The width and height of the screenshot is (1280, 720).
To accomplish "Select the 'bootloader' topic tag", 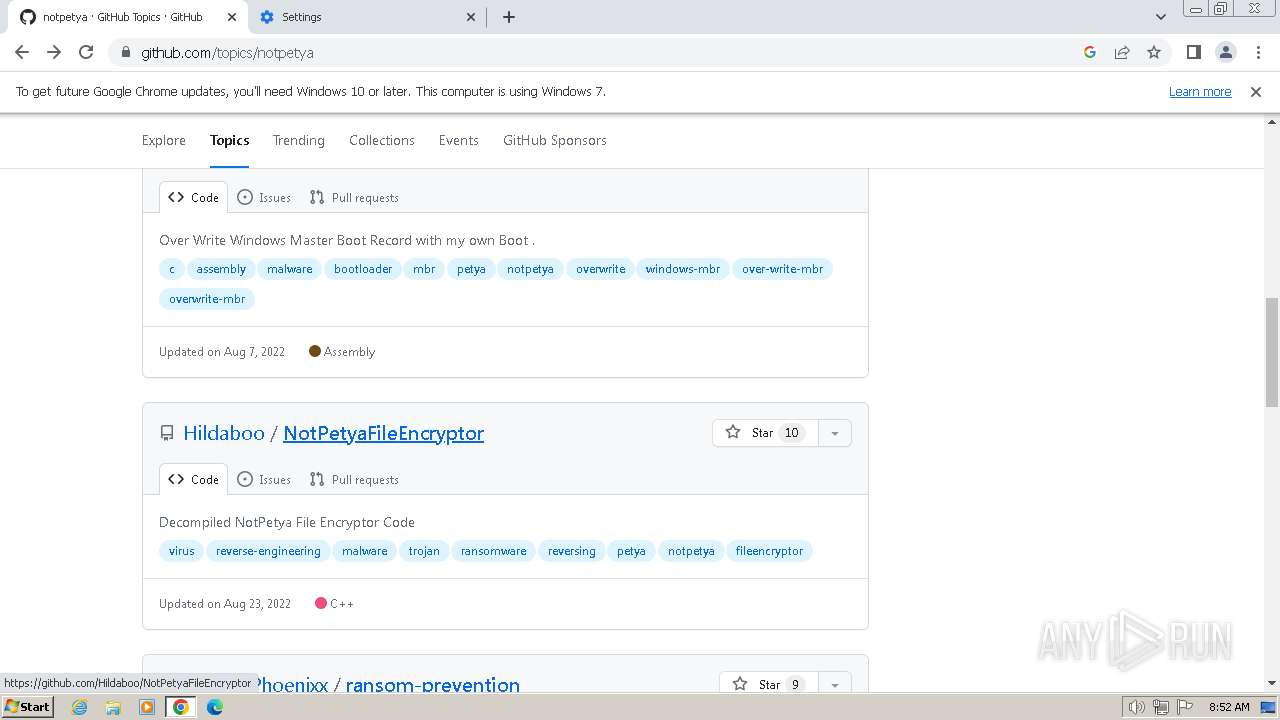I will coord(363,269).
